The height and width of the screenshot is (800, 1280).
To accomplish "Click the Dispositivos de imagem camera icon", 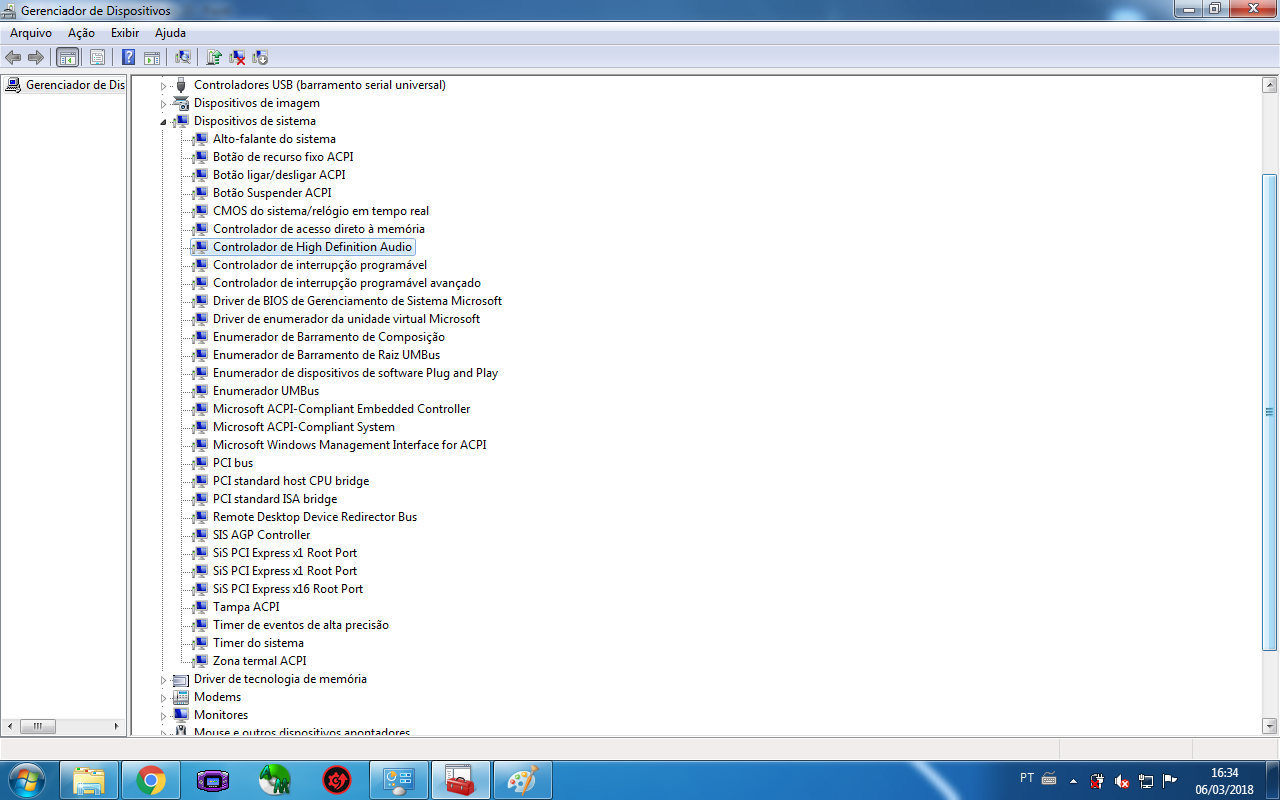I will (x=181, y=103).
